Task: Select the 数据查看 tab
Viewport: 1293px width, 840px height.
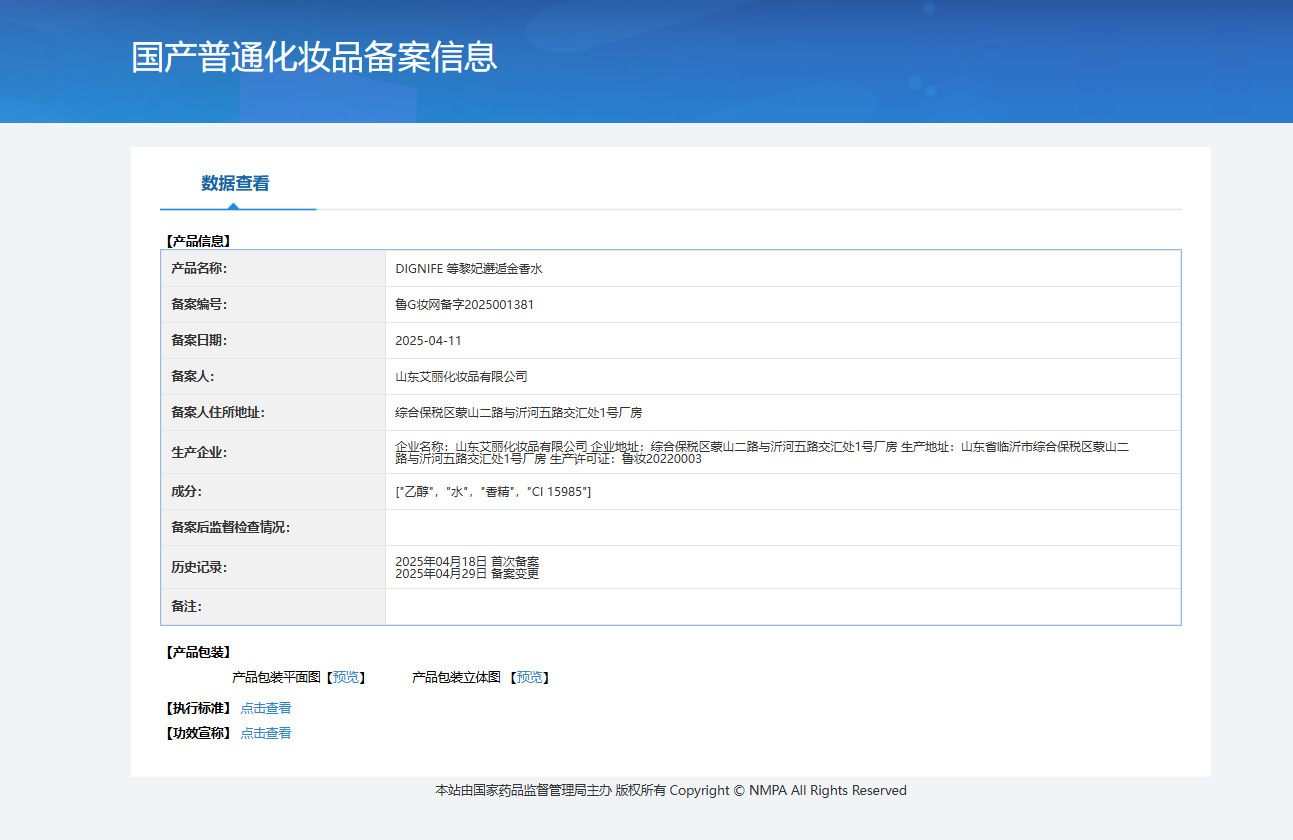Action: (235, 184)
